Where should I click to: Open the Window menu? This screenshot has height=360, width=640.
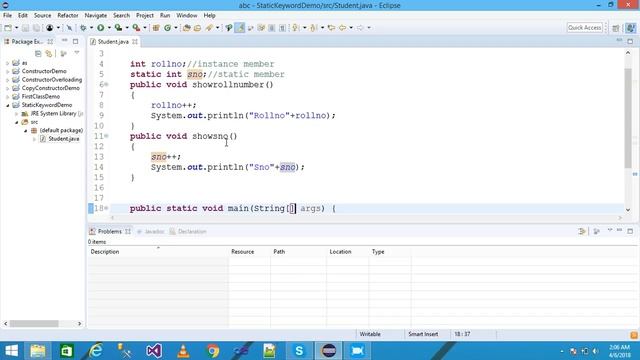pos(187,15)
